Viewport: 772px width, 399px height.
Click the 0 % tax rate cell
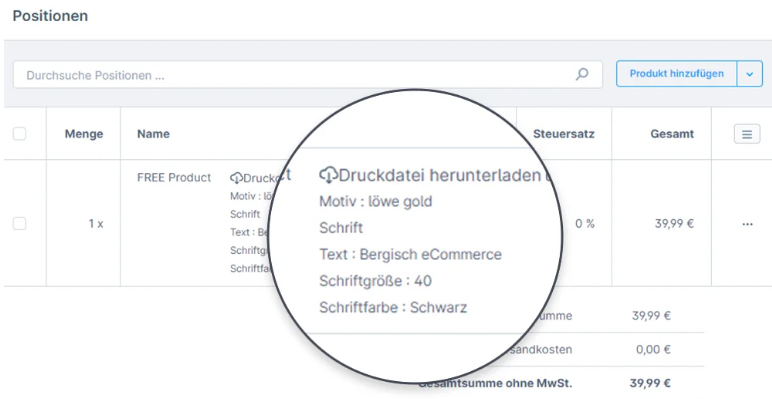(585, 224)
